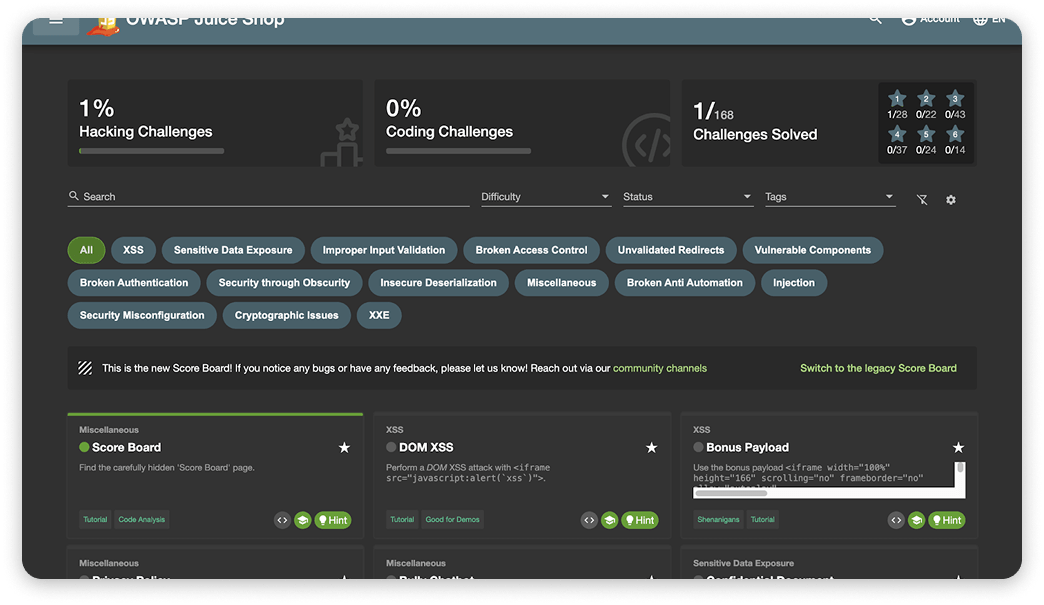The width and height of the screenshot is (1044, 605).
Task: Switch to the legacy Score Board
Action: click(x=878, y=368)
